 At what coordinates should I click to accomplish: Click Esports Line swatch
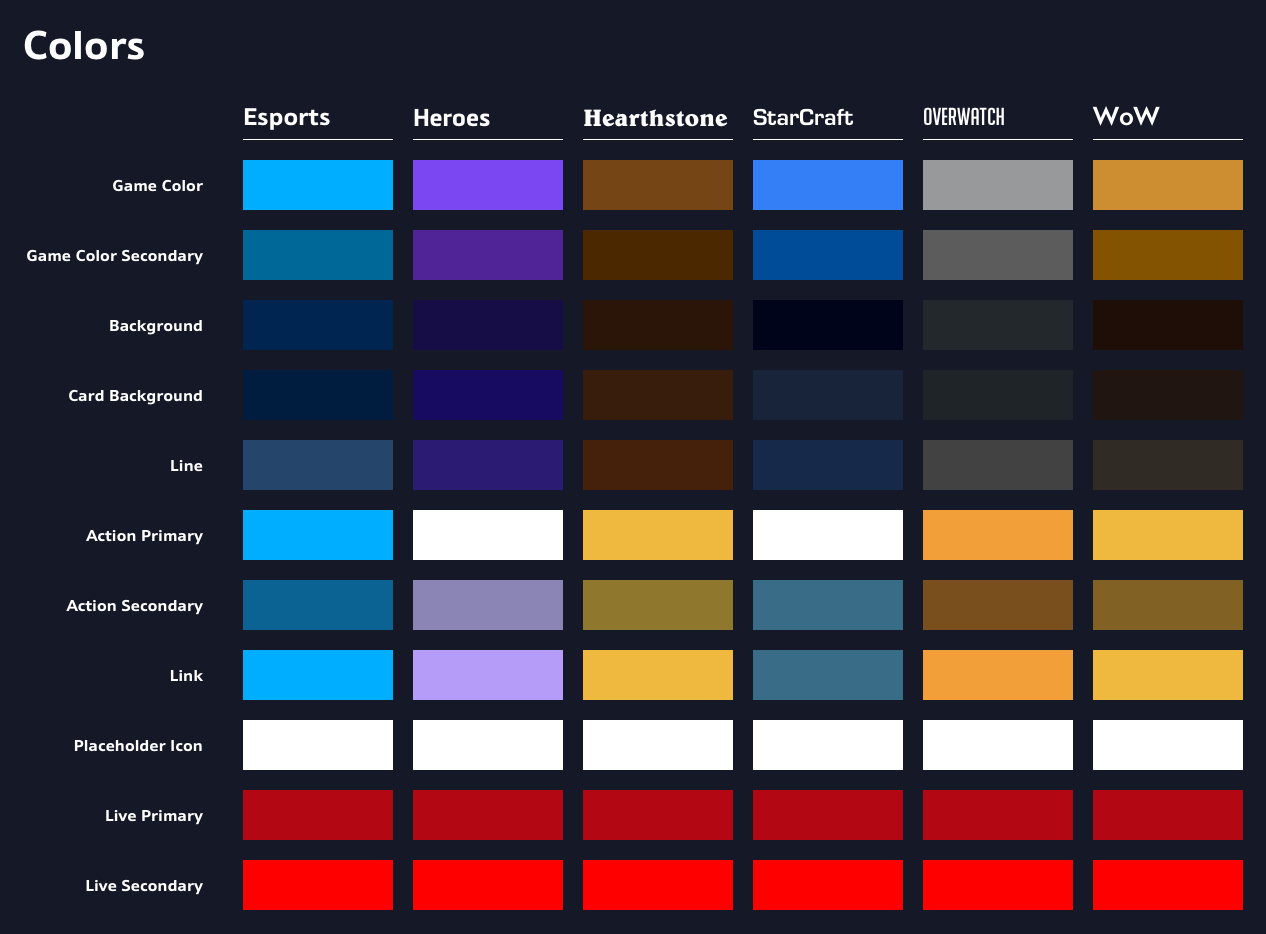318,465
